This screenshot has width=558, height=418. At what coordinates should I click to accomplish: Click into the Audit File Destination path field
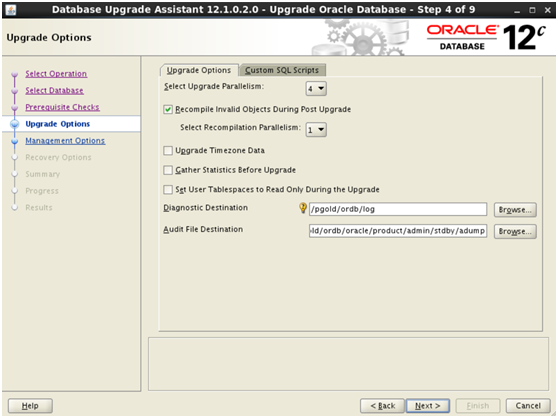pos(398,231)
